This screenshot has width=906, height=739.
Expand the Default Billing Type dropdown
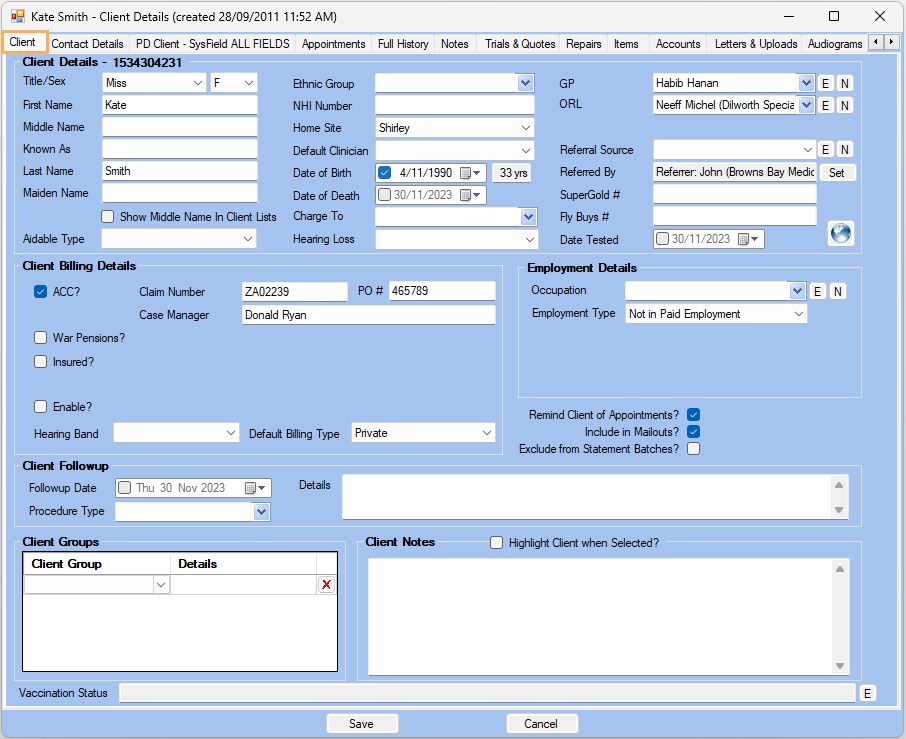486,433
